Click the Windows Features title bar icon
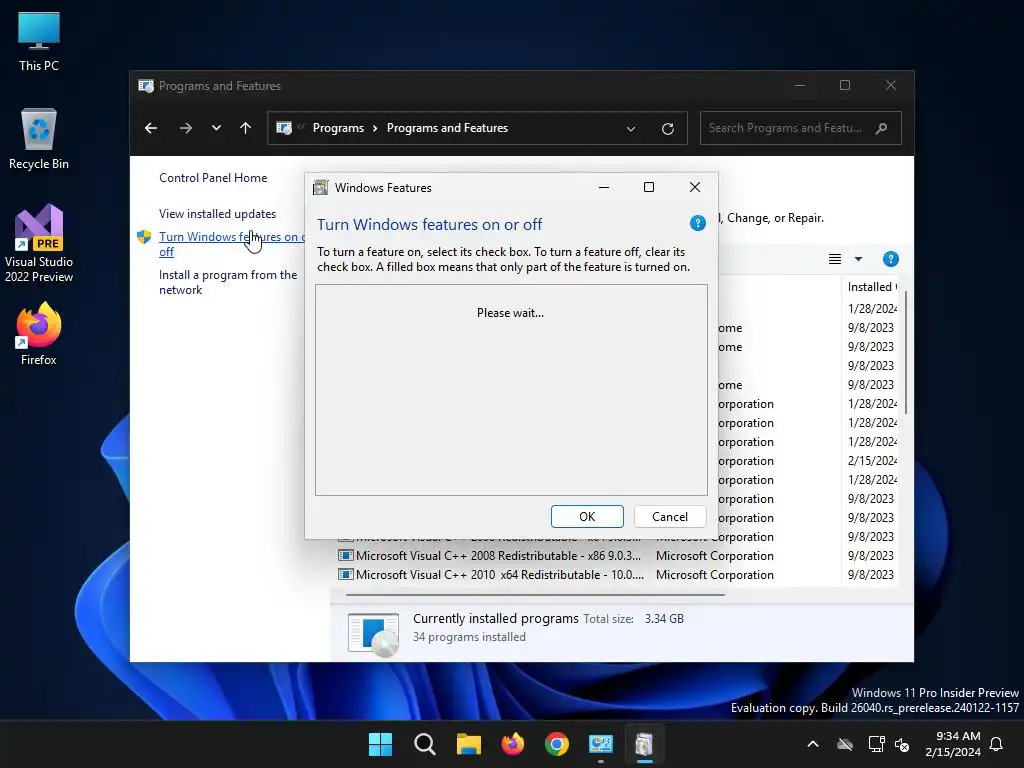This screenshot has width=1024, height=768. [321, 188]
